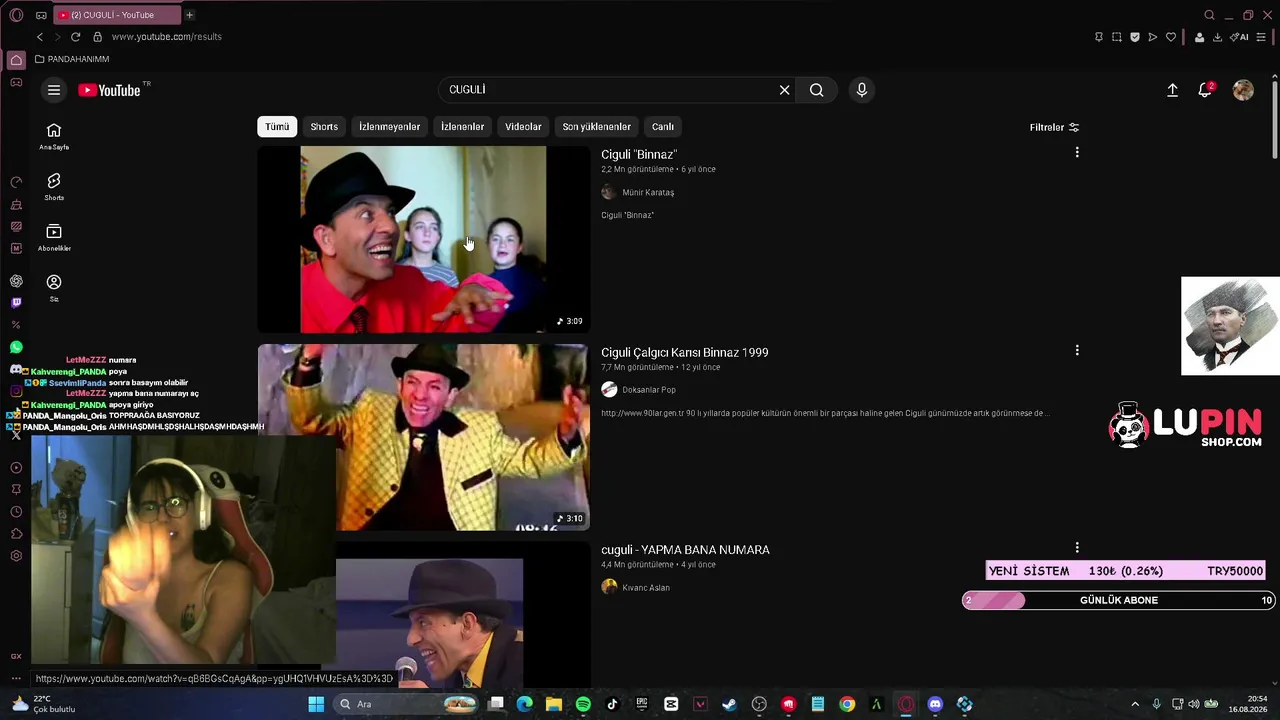Click the browser address bar URL
1280x720 pixels.
point(167,37)
